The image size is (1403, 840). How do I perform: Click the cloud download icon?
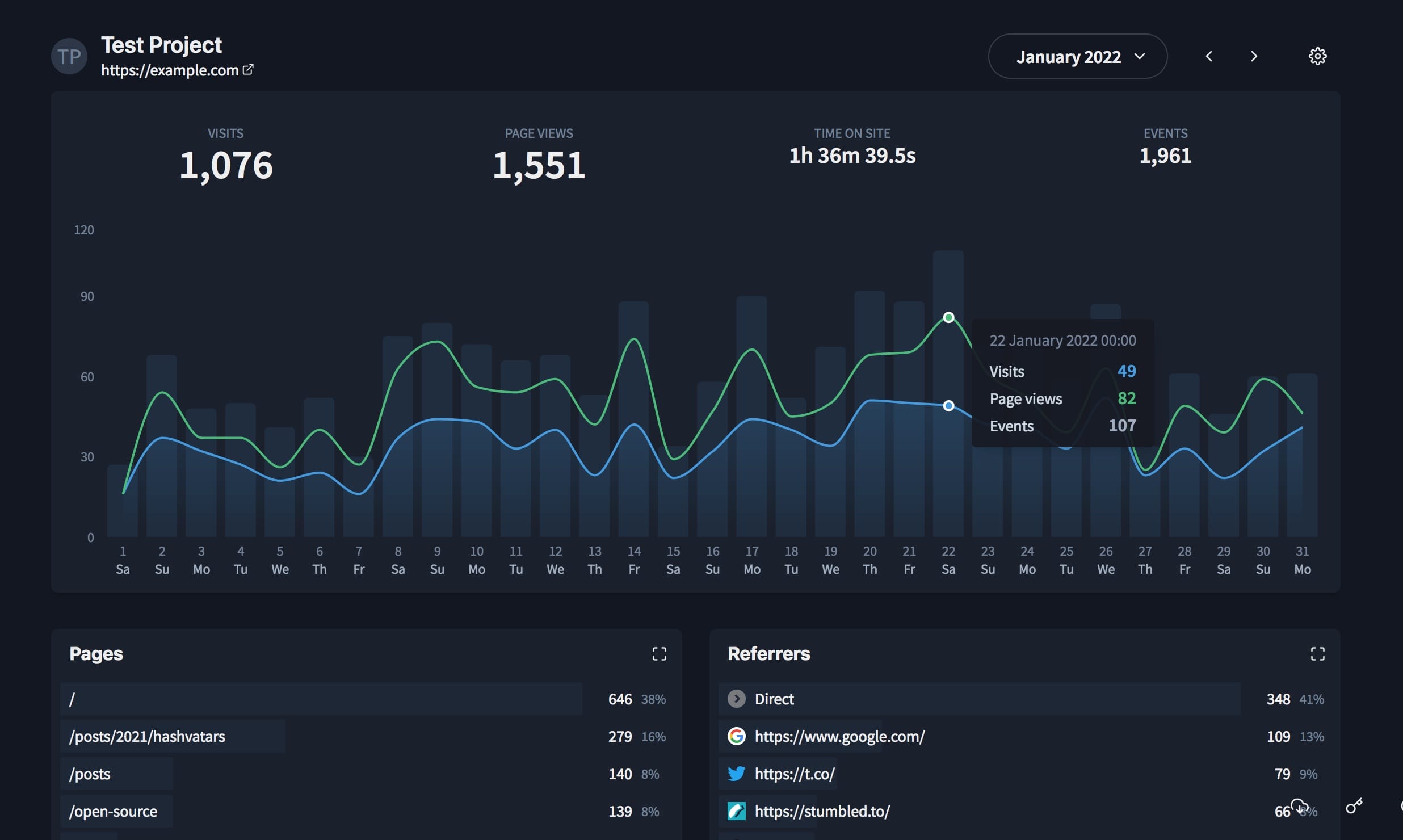1299,805
